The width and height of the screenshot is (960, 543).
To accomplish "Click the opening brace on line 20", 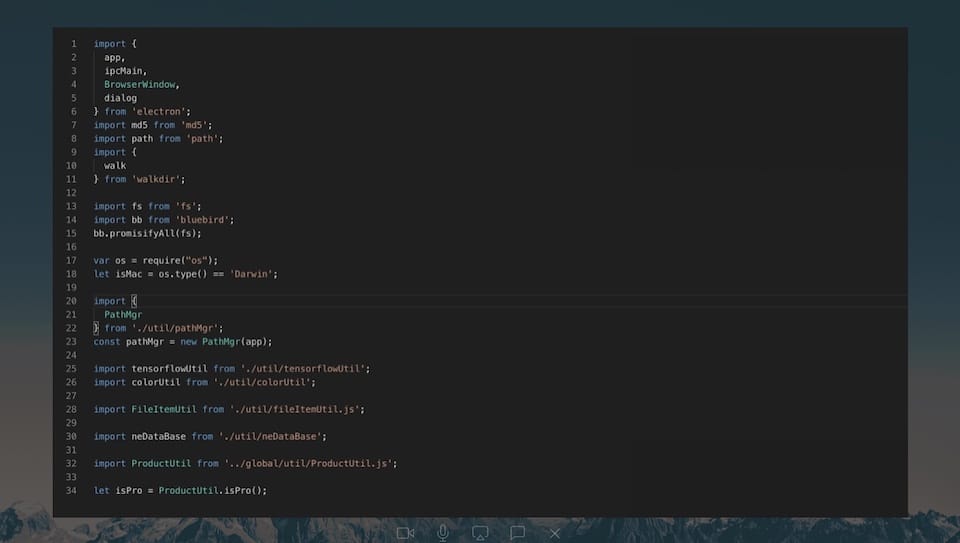I will (134, 301).
